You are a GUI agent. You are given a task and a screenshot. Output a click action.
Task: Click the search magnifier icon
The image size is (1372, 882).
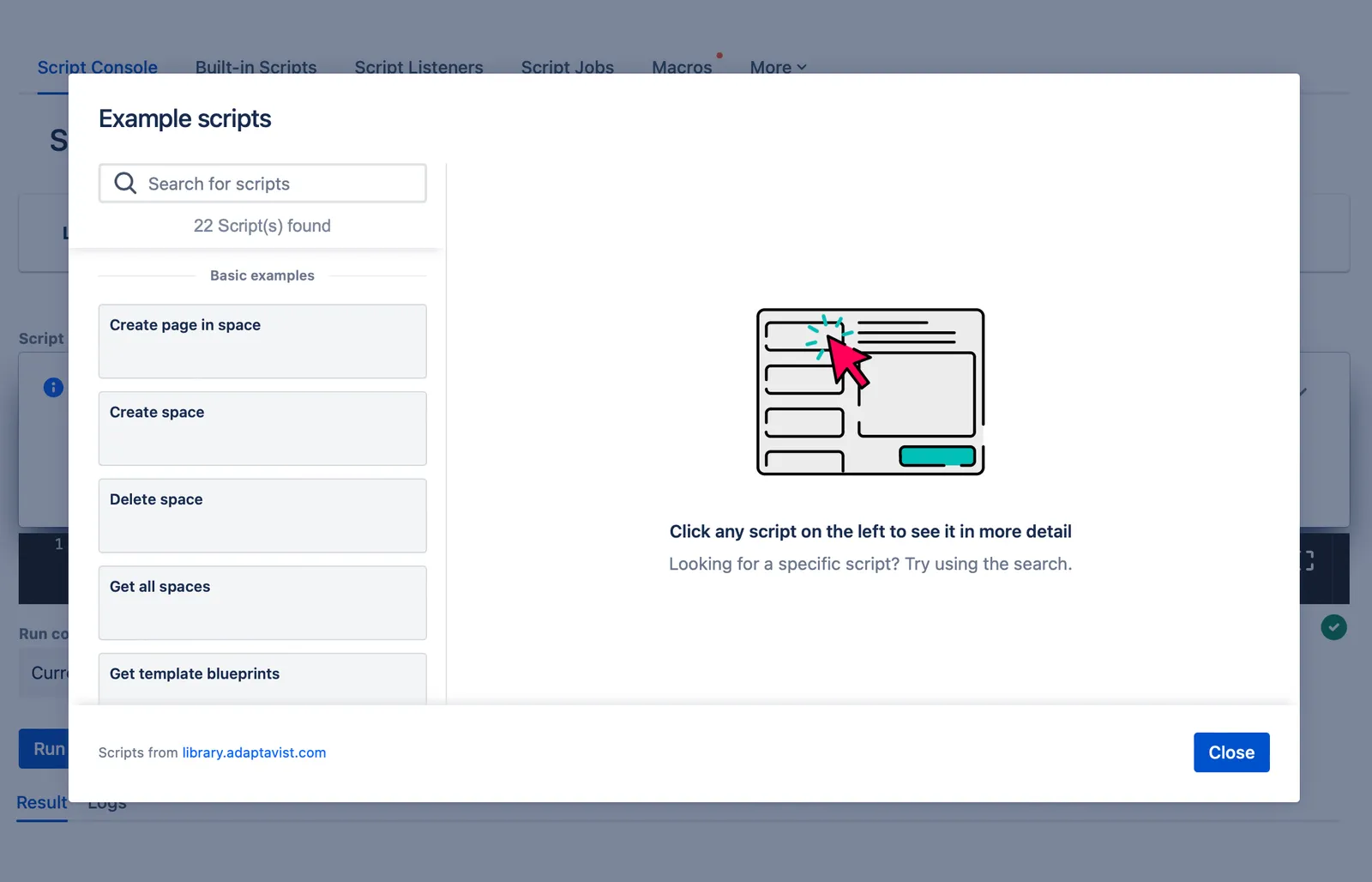125,183
